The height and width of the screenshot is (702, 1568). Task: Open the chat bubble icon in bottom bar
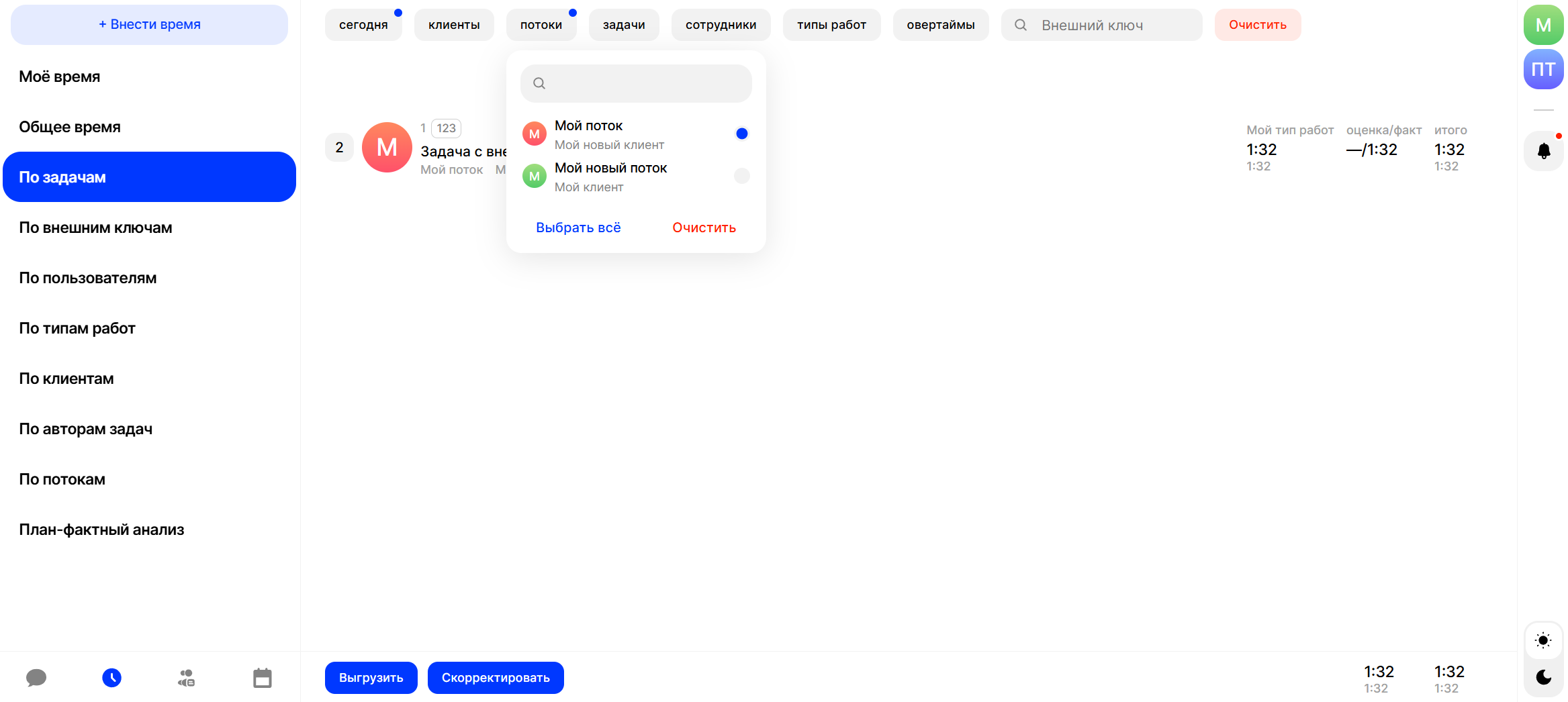point(36,678)
